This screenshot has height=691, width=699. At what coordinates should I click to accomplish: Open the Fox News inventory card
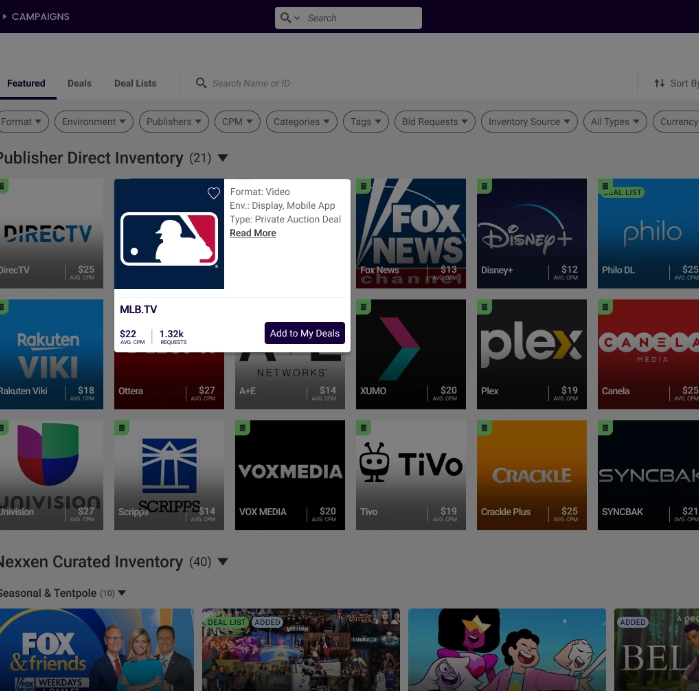pos(411,234)
